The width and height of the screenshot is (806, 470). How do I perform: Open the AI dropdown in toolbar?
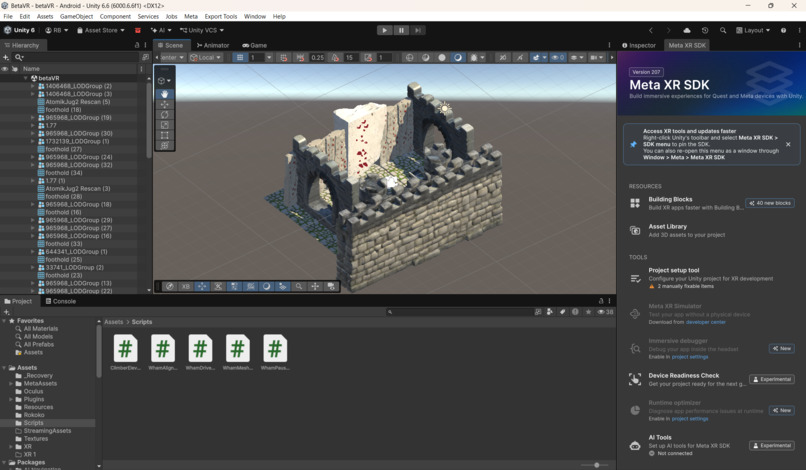[x=161, y=30]
